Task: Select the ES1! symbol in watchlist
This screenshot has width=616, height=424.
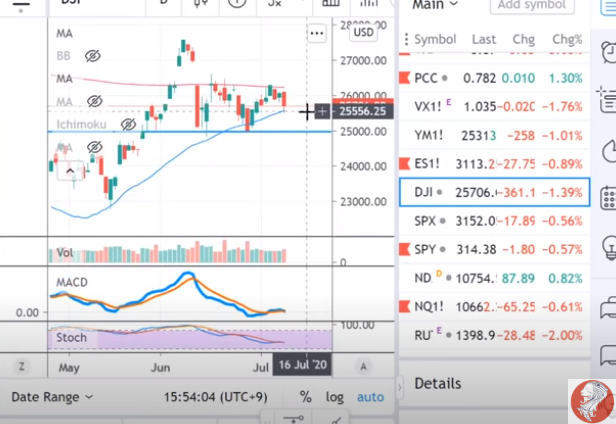Action: [427, 163]
